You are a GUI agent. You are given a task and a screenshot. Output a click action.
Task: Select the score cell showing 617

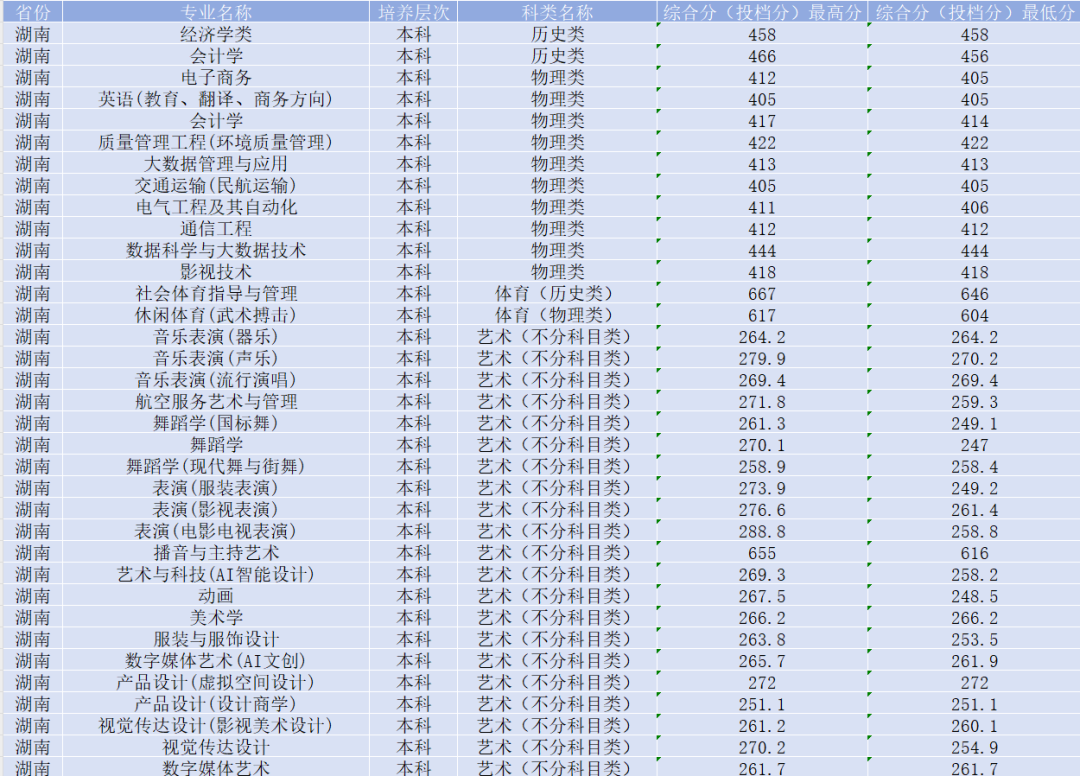pos(762,315)
